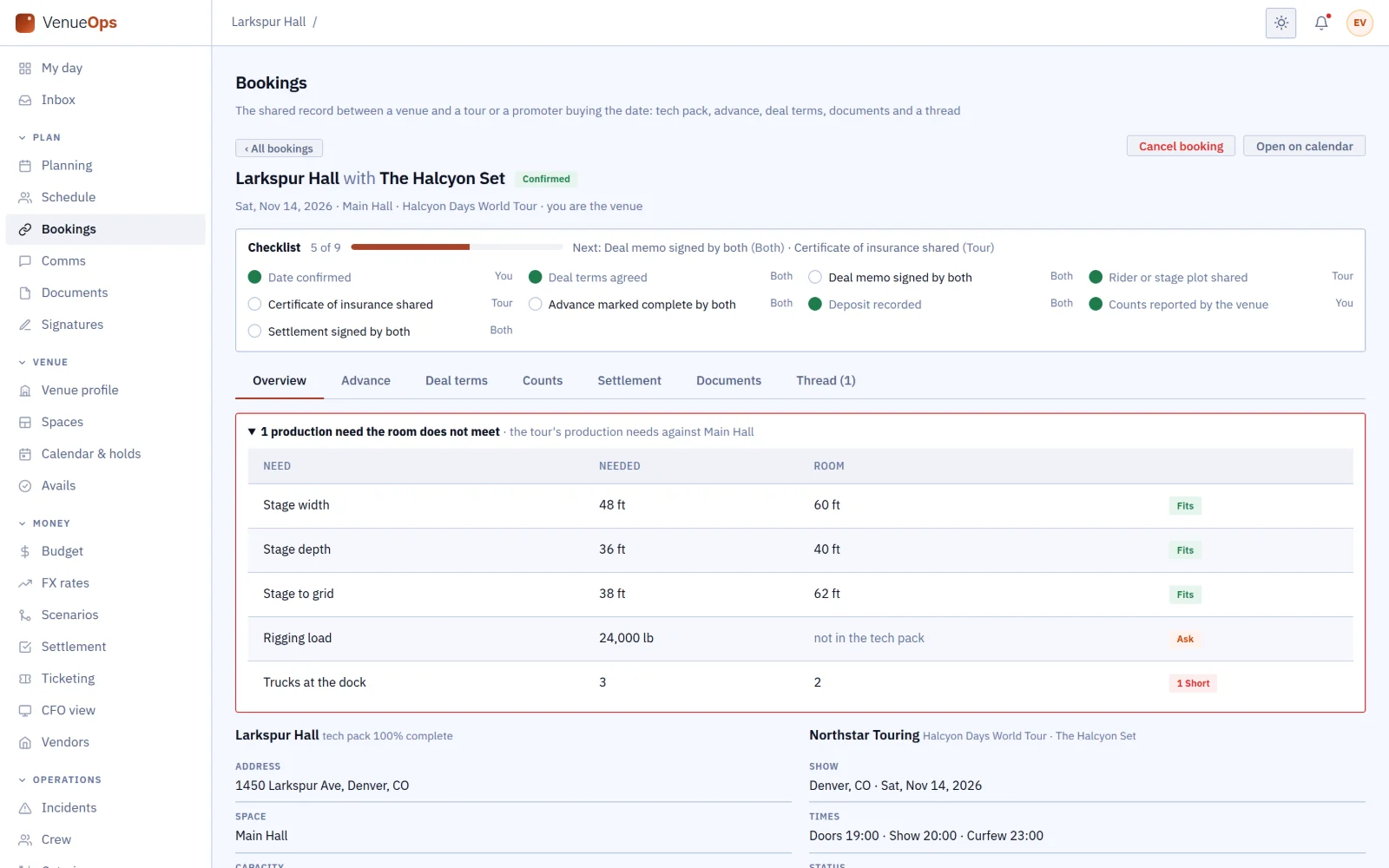
Task: Open the Inbox tray icon
Action: click(25, 101)
